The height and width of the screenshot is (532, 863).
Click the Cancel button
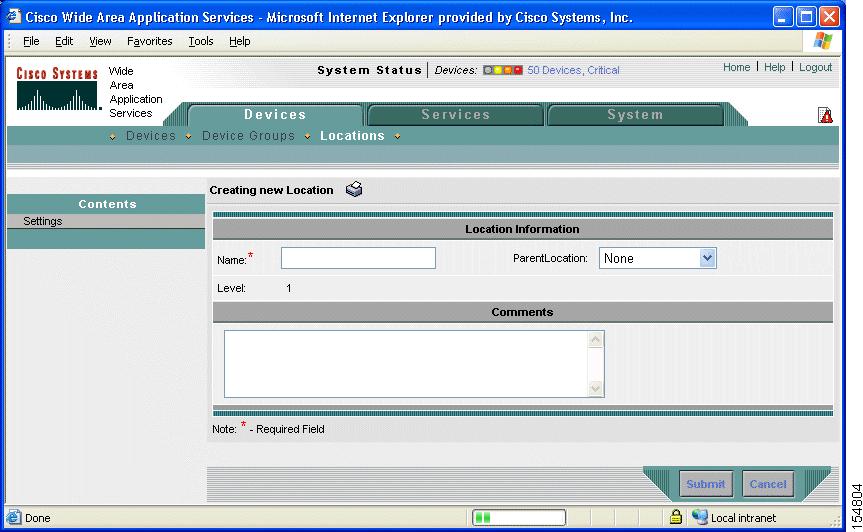pos(768,484)
